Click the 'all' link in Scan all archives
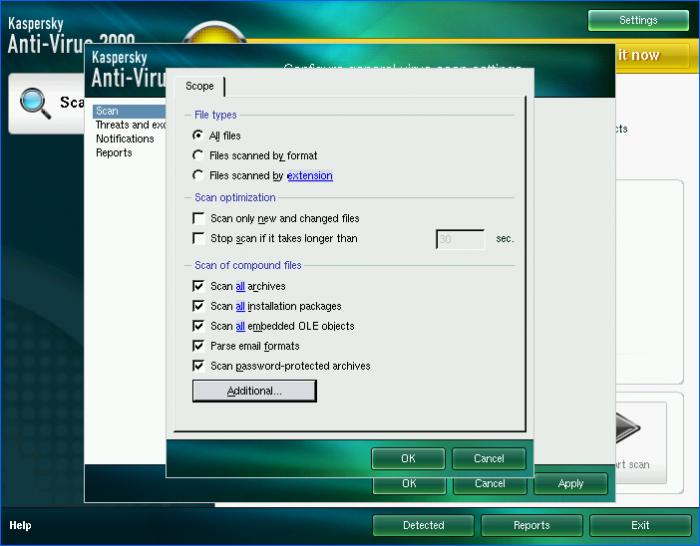700x546 pixels. click(240, 286)
